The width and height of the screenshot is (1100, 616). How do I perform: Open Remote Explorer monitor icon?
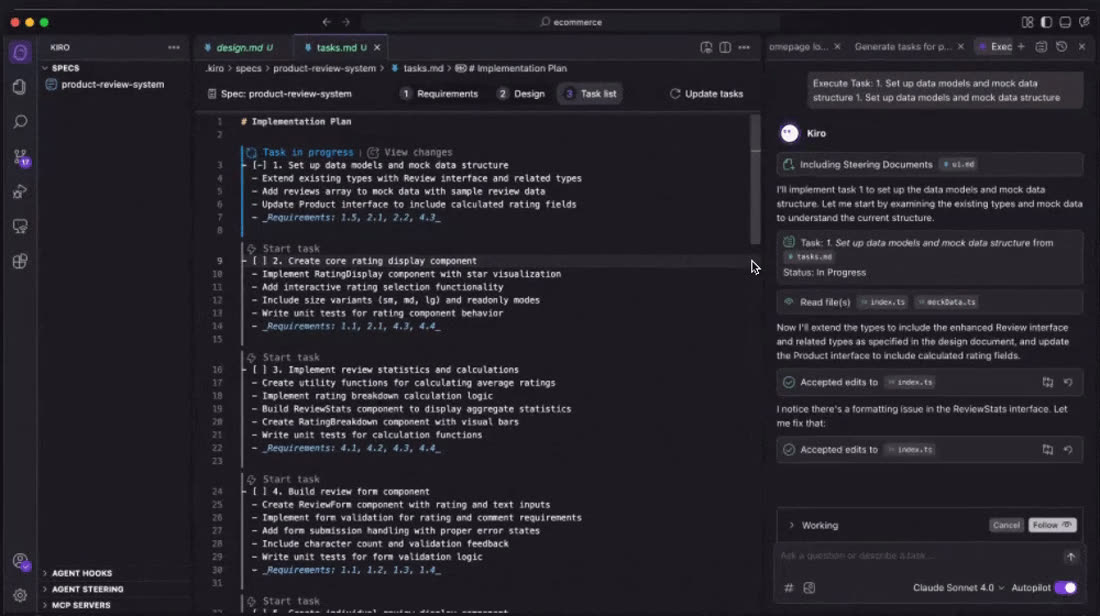coord(20,226)
